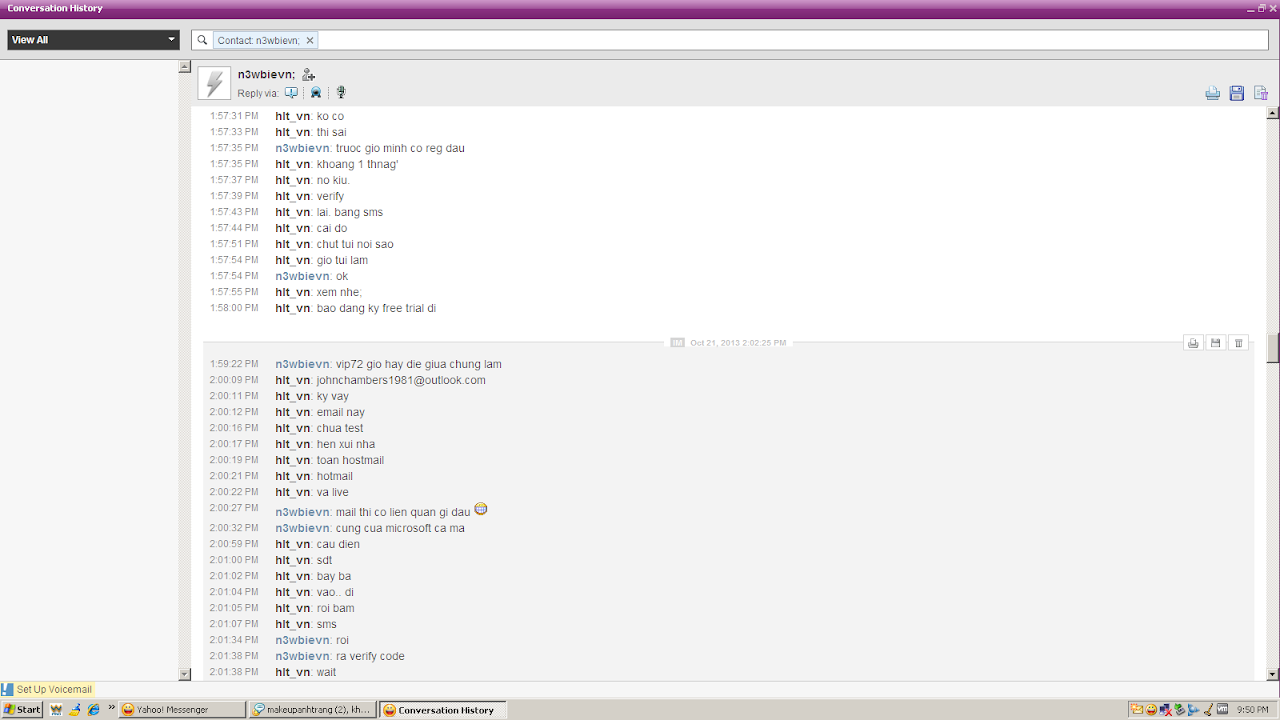Click message 'vip72 gio hay die giua chung lam'
Image resolution: width=1280 pixels, height=720 pixels.
tap(419, 364)
